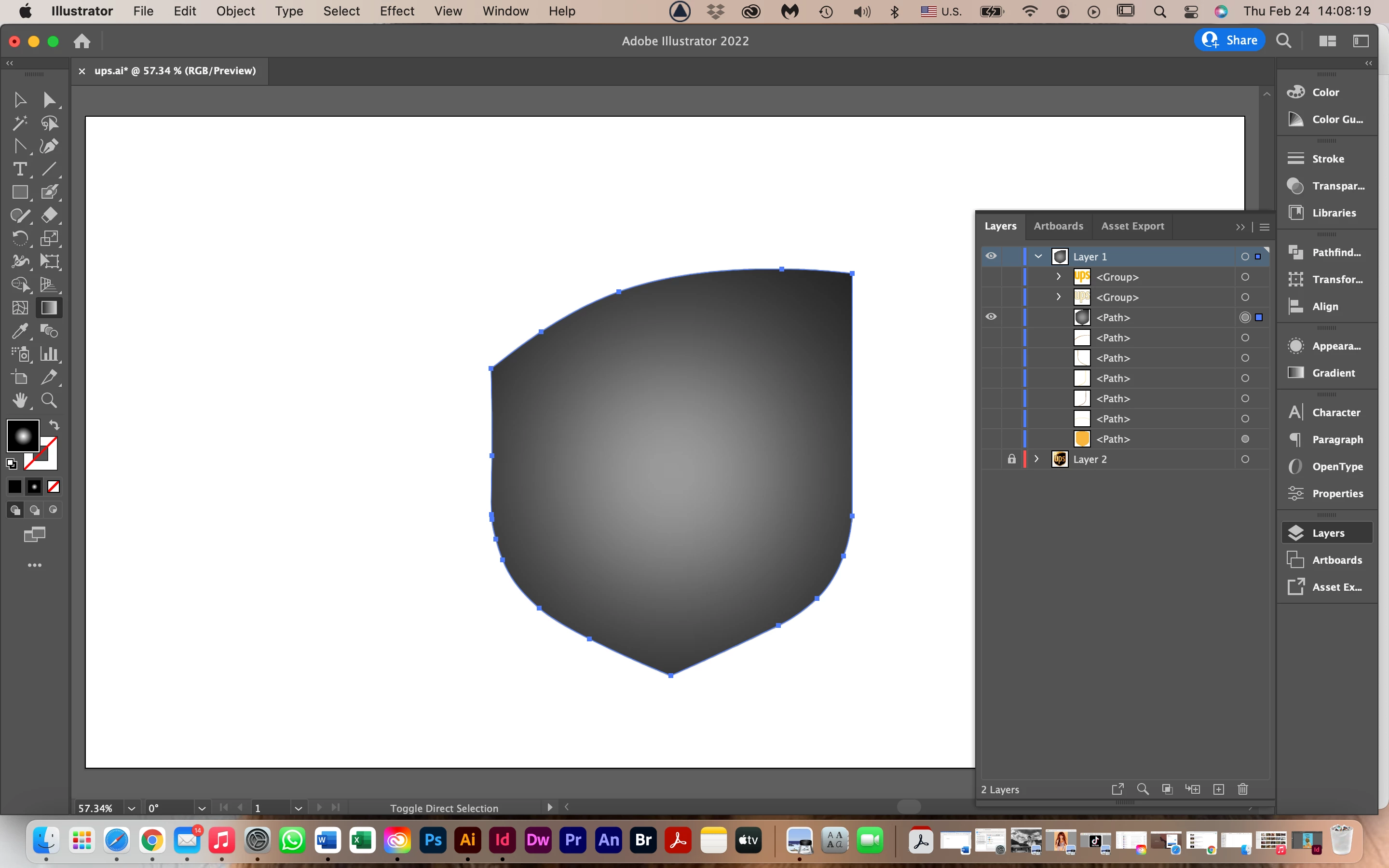Click the Share button

pyautogui.click(x=1229, y=40)
